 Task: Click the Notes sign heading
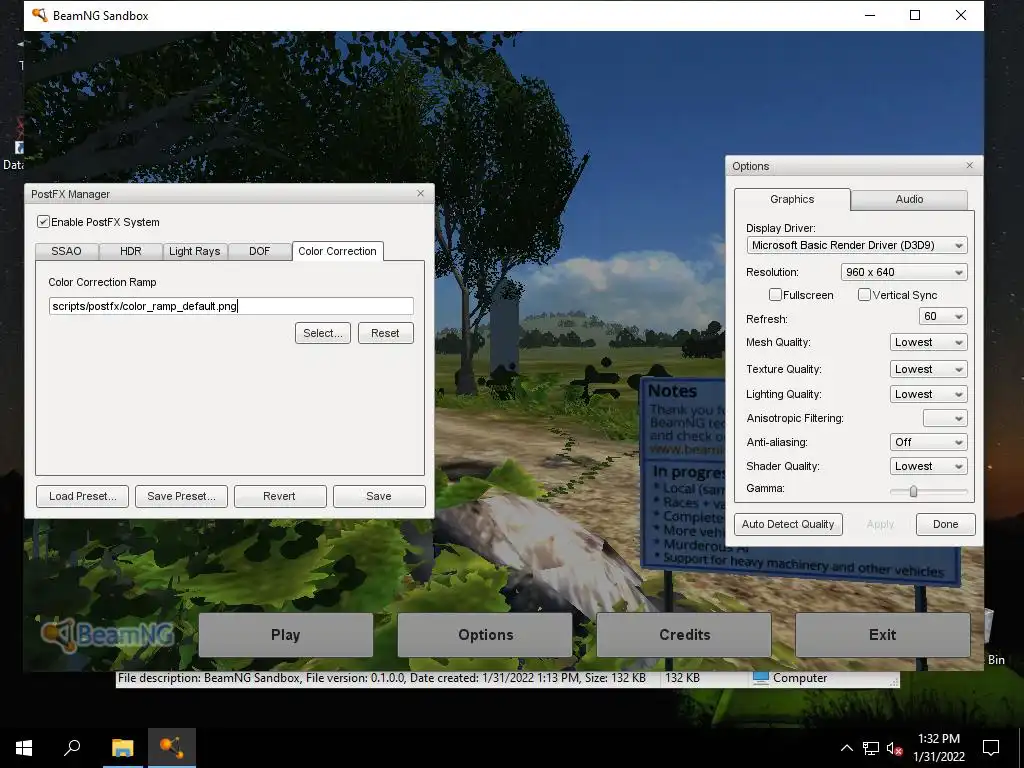tap(672, 391)
